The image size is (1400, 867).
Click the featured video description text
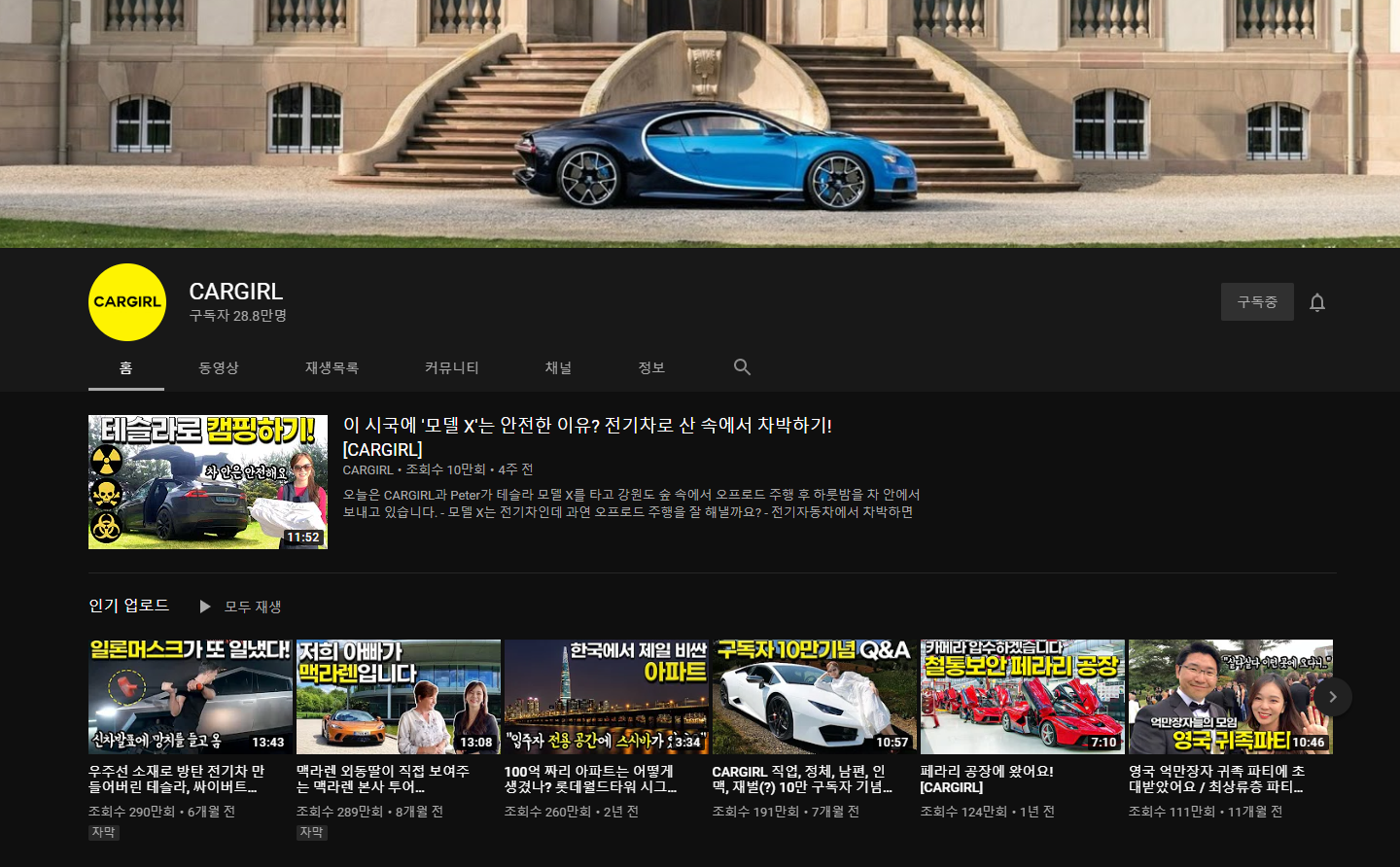(631, 503)
